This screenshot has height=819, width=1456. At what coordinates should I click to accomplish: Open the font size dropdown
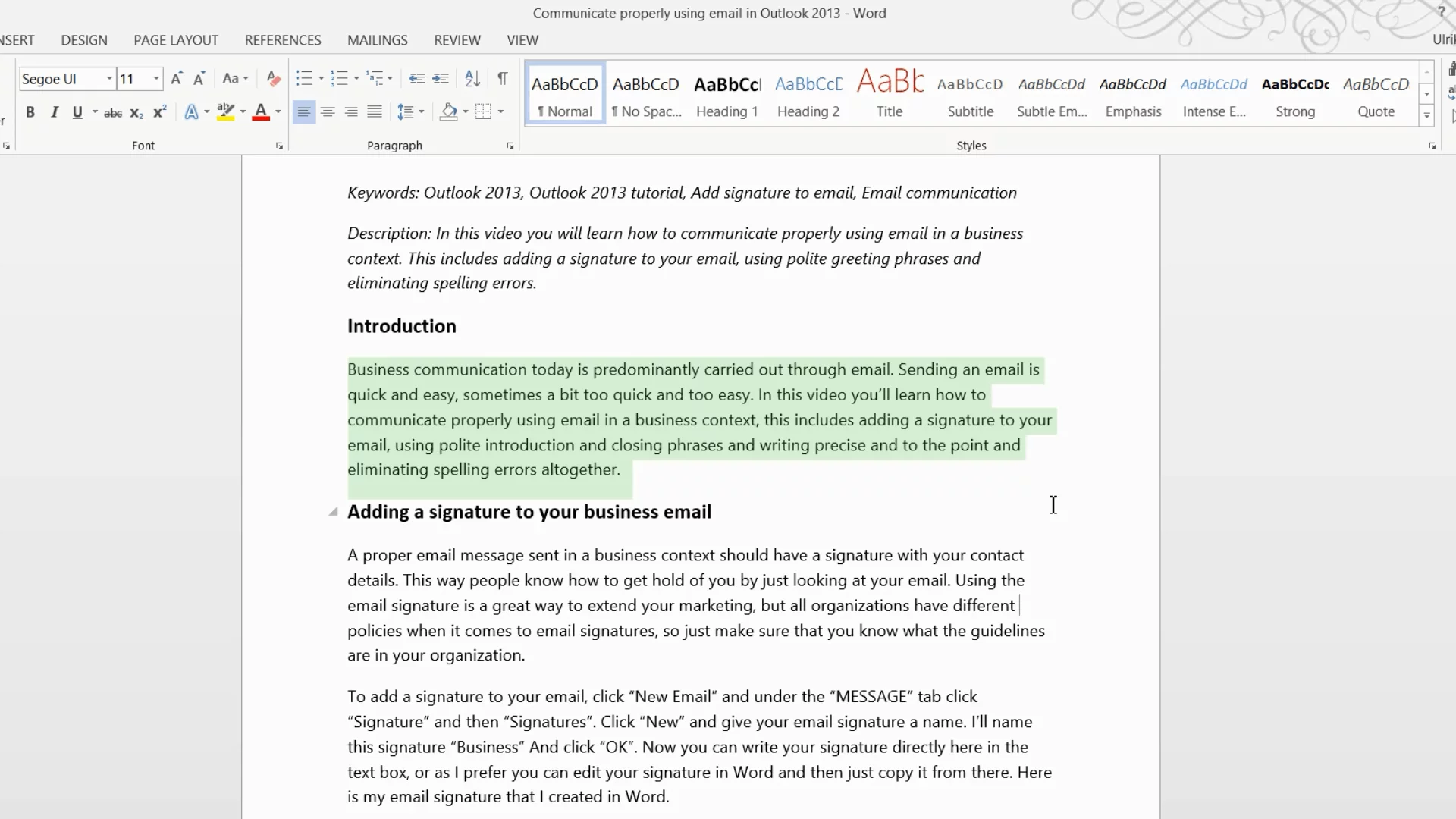[156, 79]
